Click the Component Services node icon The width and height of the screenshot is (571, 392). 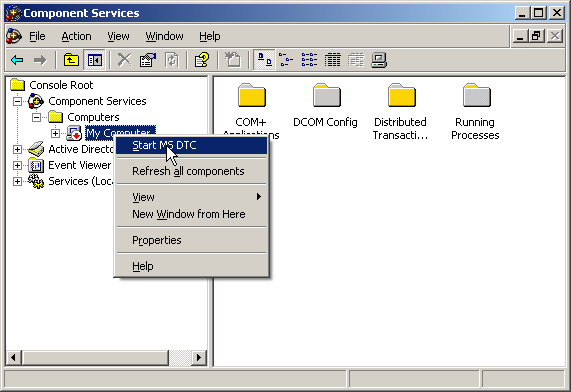click(36, 101)
